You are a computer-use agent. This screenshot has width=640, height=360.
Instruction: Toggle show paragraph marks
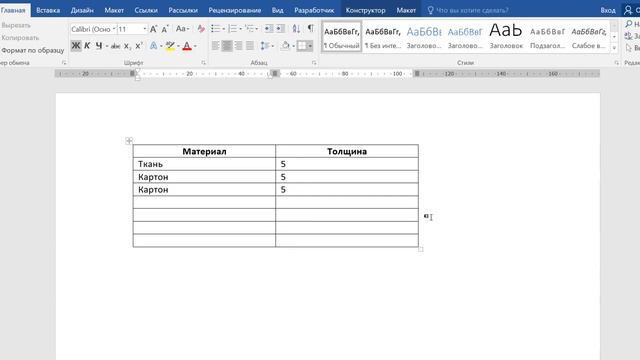point(311,29)
